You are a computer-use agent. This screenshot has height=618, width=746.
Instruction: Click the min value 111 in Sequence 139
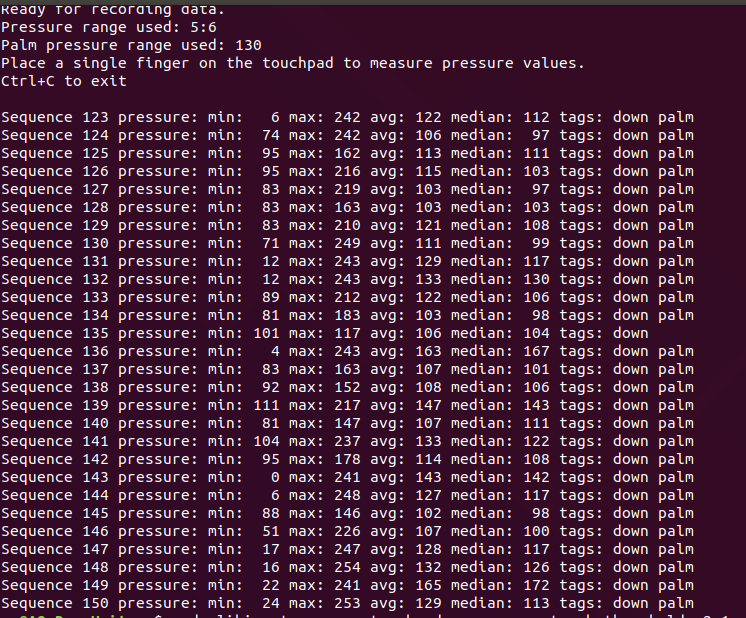coord(266,405)
